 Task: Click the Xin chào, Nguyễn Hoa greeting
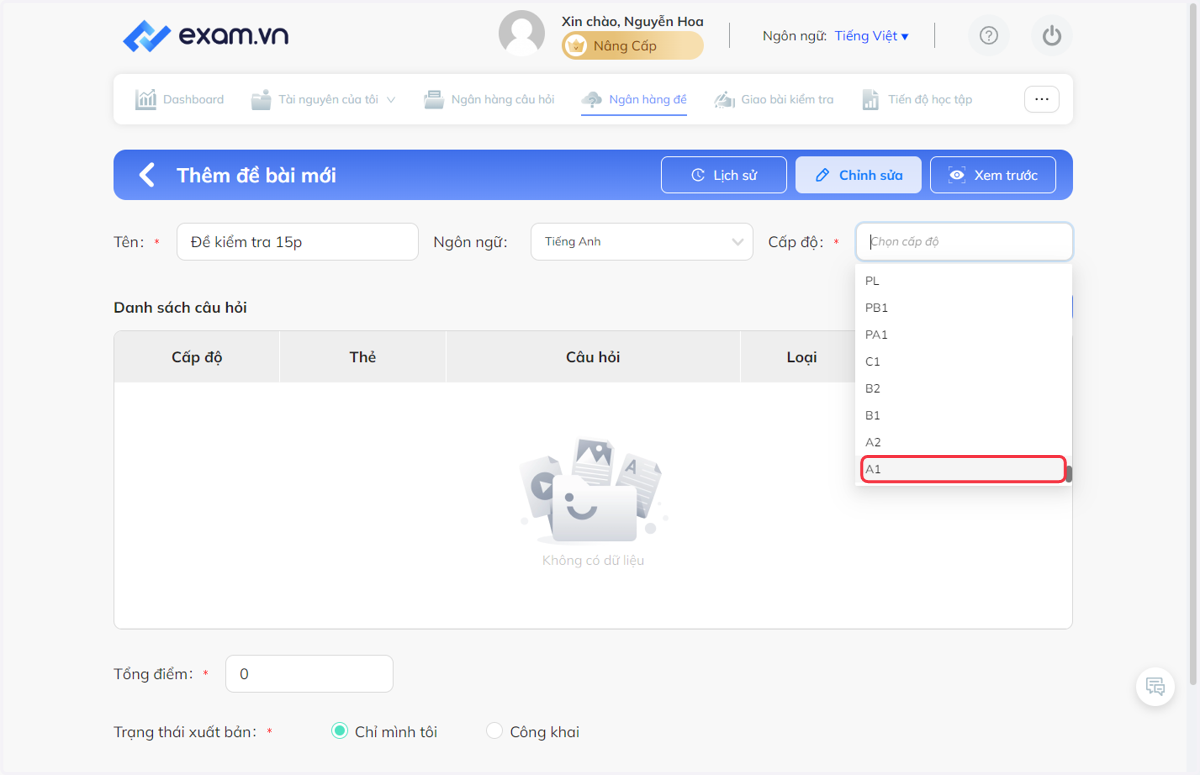tap(632, 21)
